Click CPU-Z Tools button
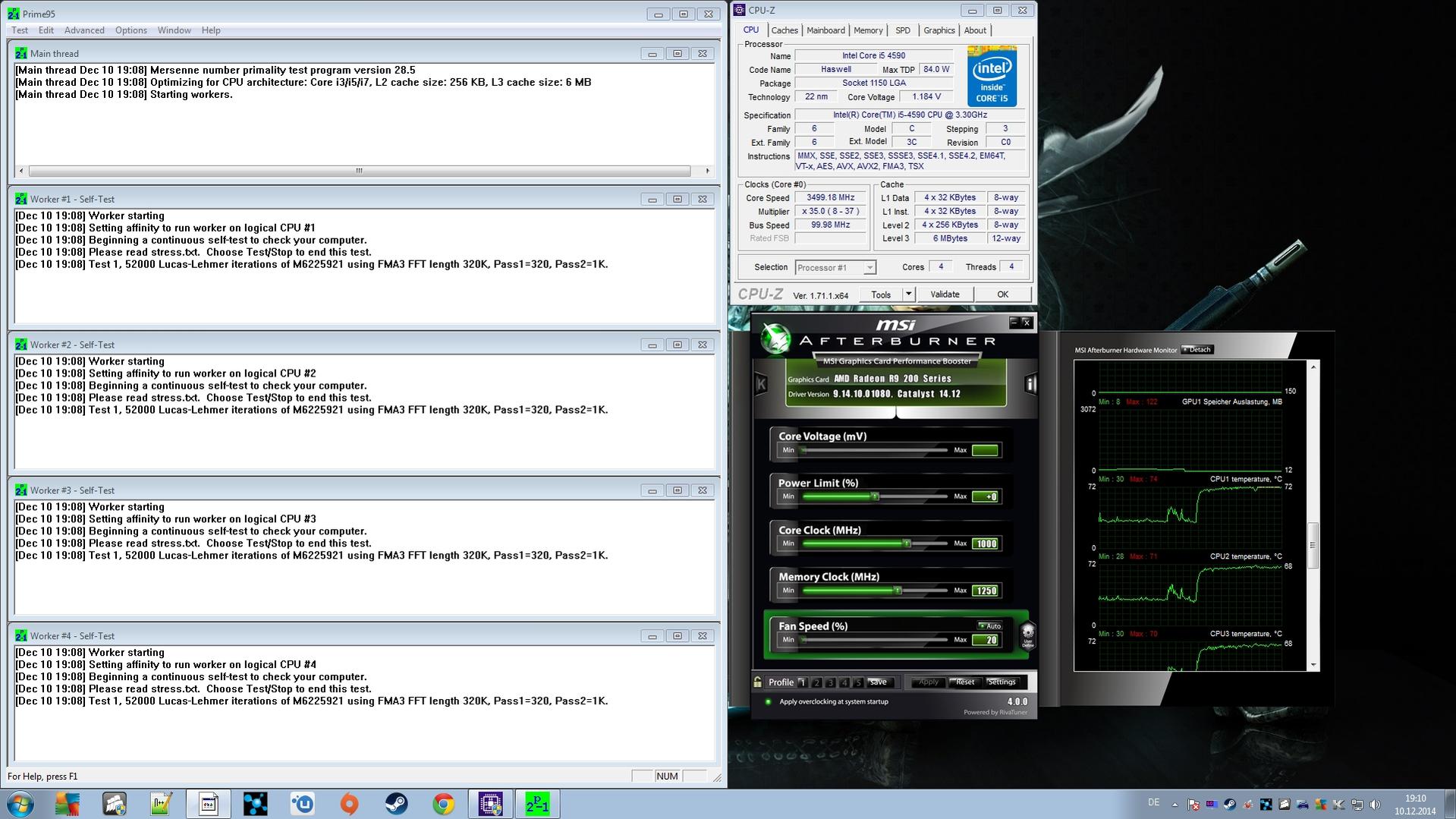 (x=881, y=294)
